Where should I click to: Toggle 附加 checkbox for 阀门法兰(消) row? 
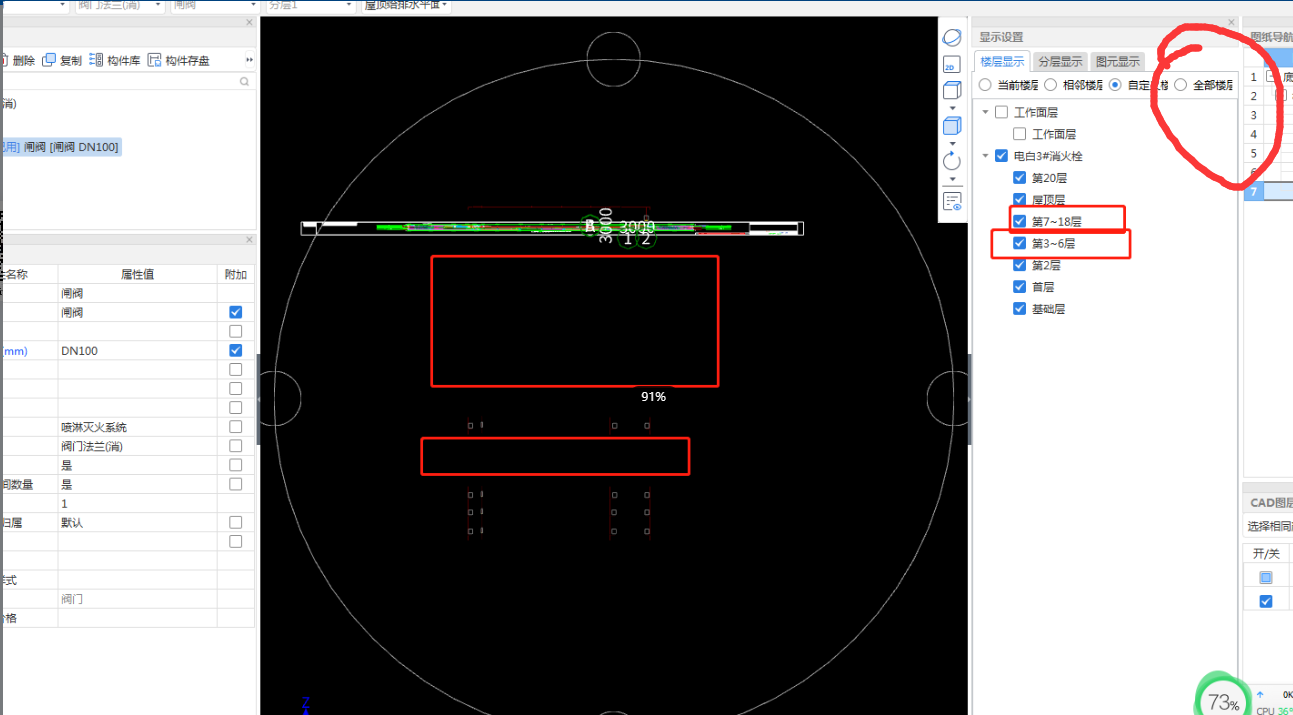[236, 446]
